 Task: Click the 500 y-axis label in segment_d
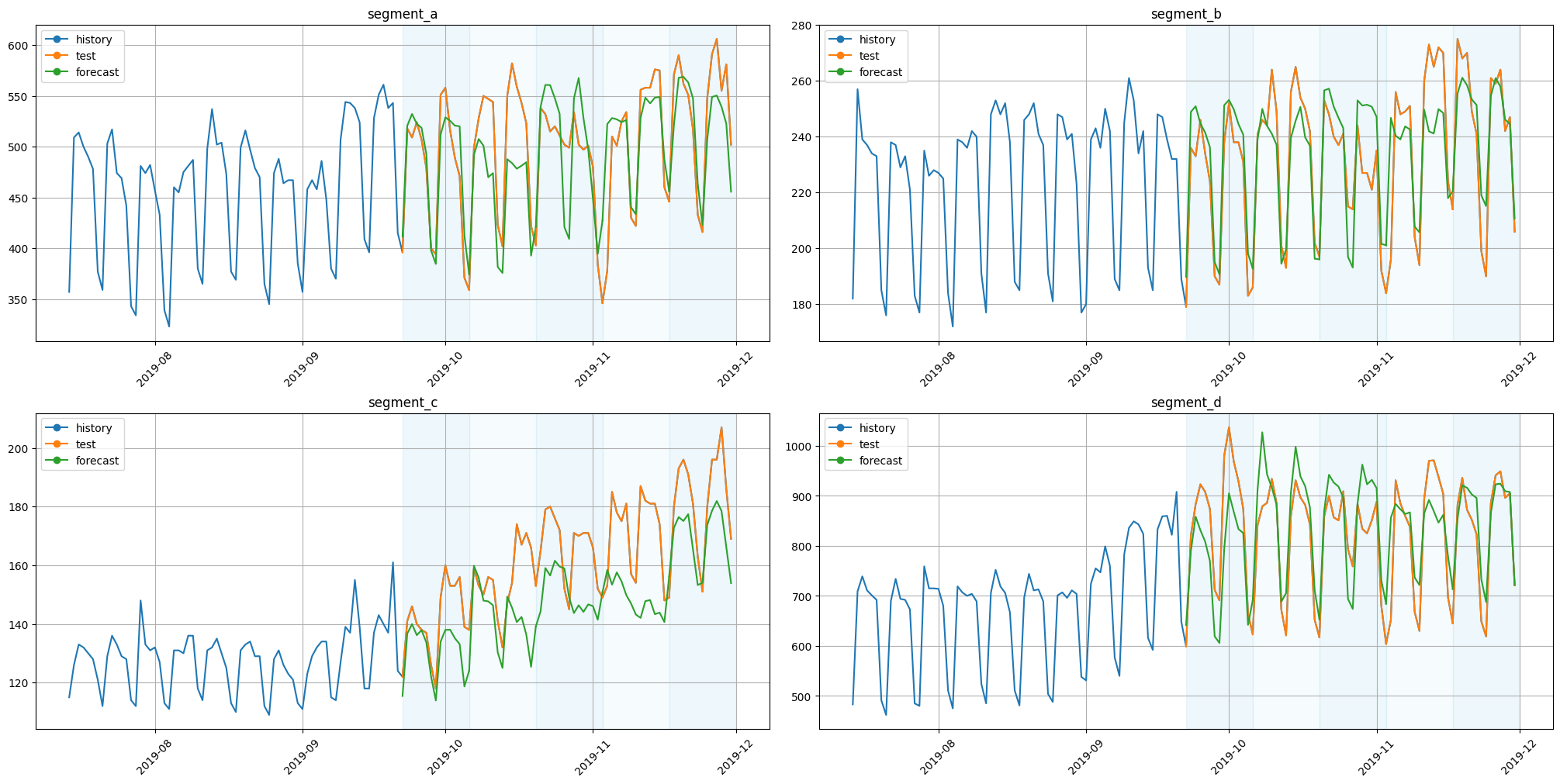point(802,697)
